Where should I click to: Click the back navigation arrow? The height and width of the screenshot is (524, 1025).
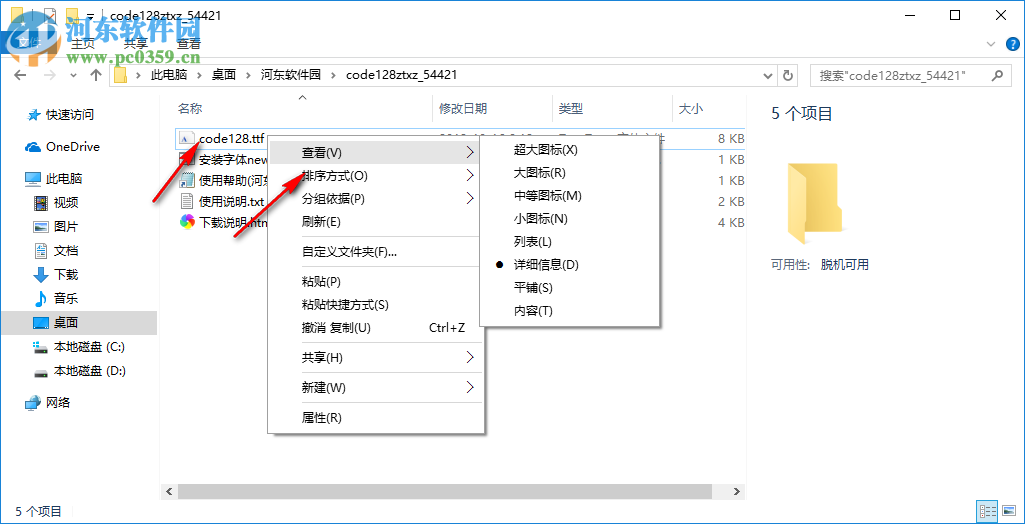pyautogui.click(x=20, y=75)
